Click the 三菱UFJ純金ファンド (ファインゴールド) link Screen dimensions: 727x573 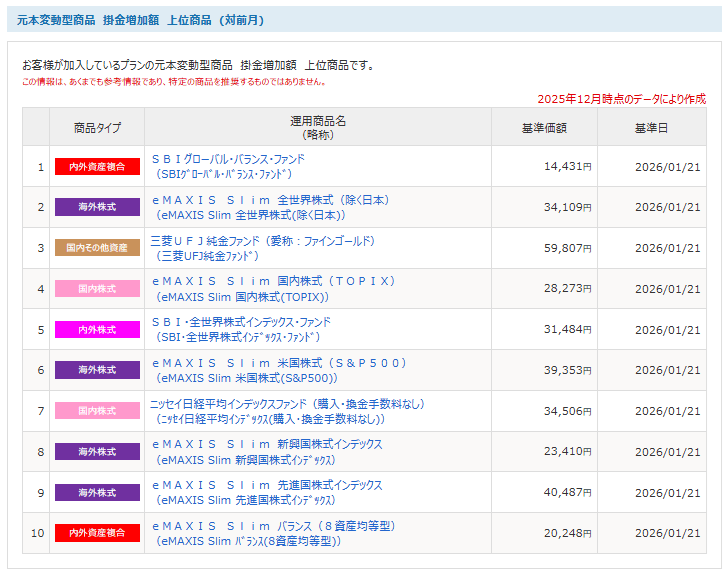pyautogui.click(x=262, y=241)
